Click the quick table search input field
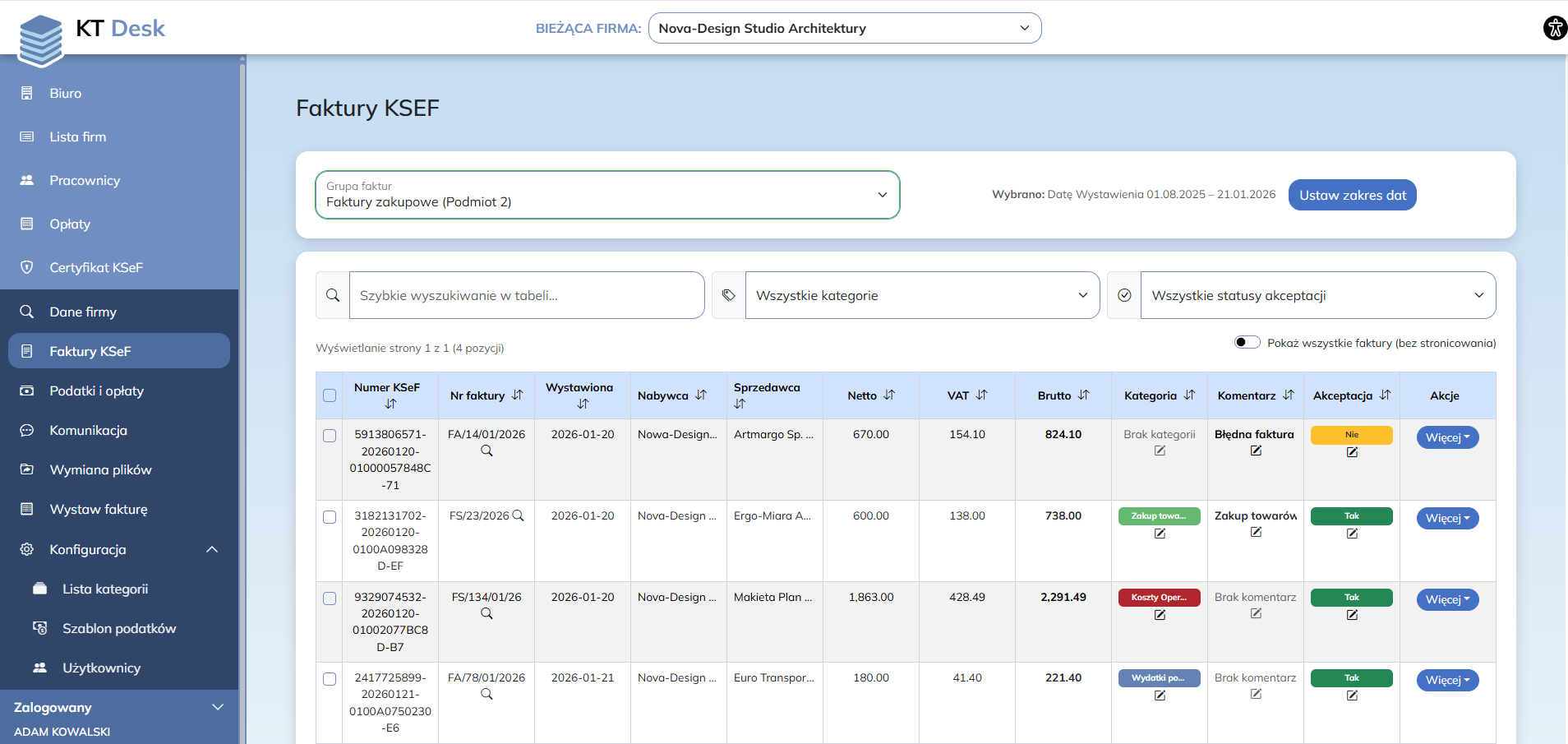 (526, 295)
